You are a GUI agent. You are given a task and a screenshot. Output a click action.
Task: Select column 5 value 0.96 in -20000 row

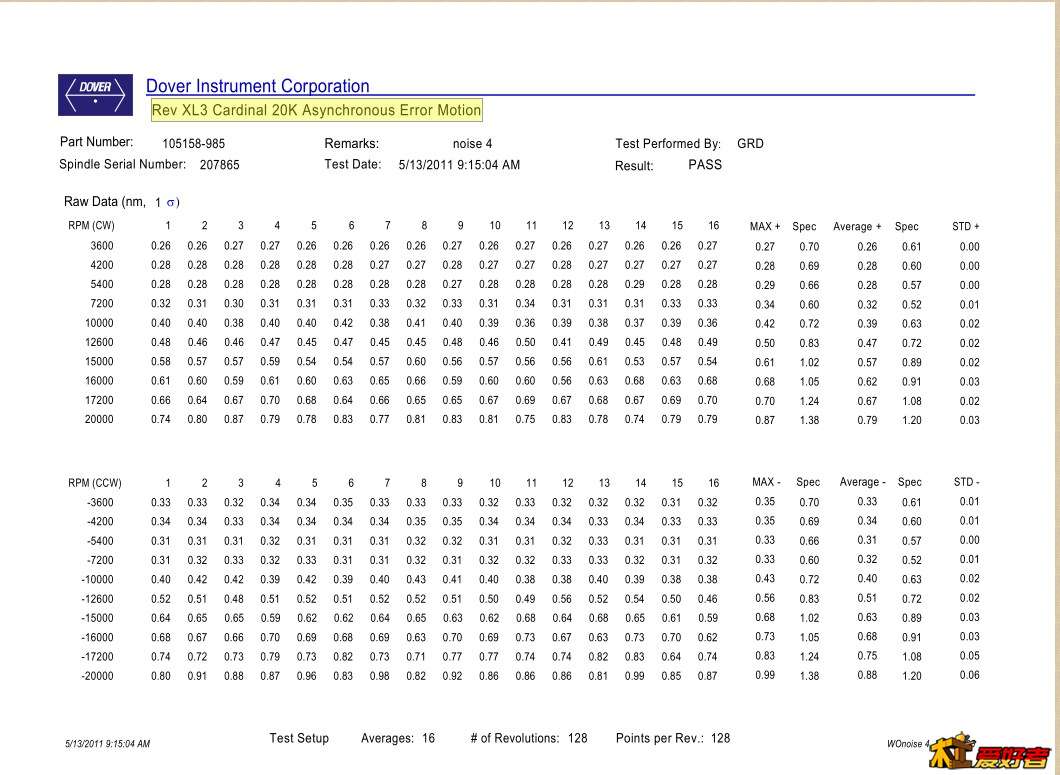point(306,676)
